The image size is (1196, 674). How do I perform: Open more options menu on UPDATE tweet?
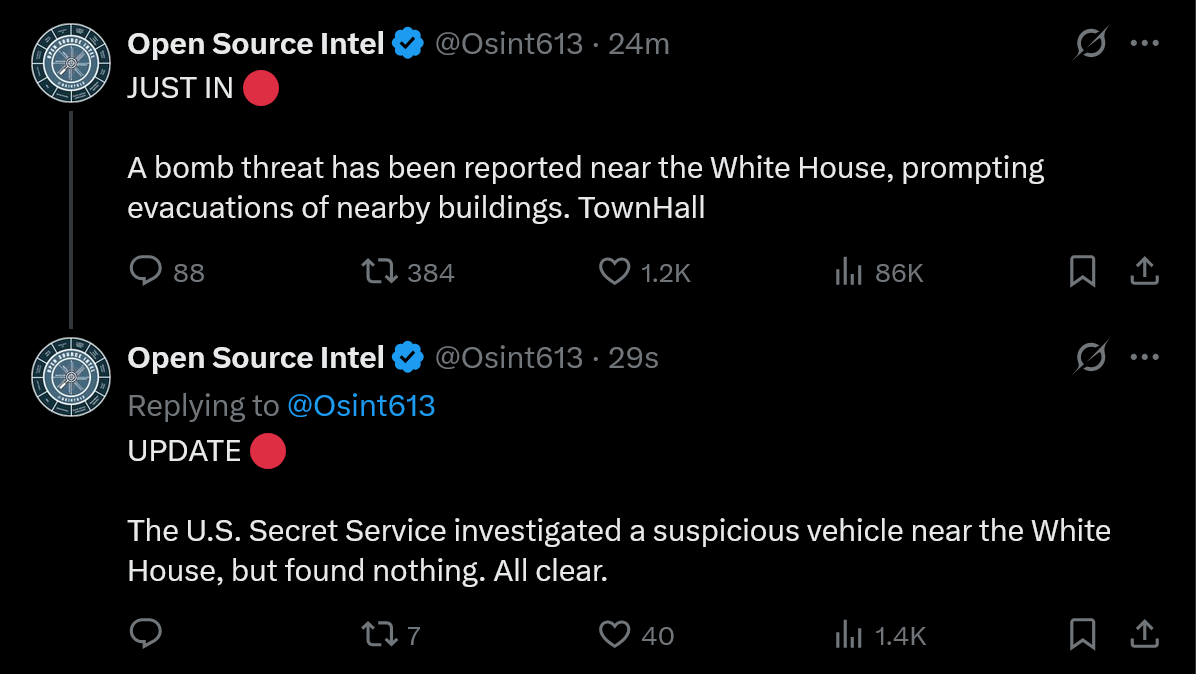click(1144, 357)
